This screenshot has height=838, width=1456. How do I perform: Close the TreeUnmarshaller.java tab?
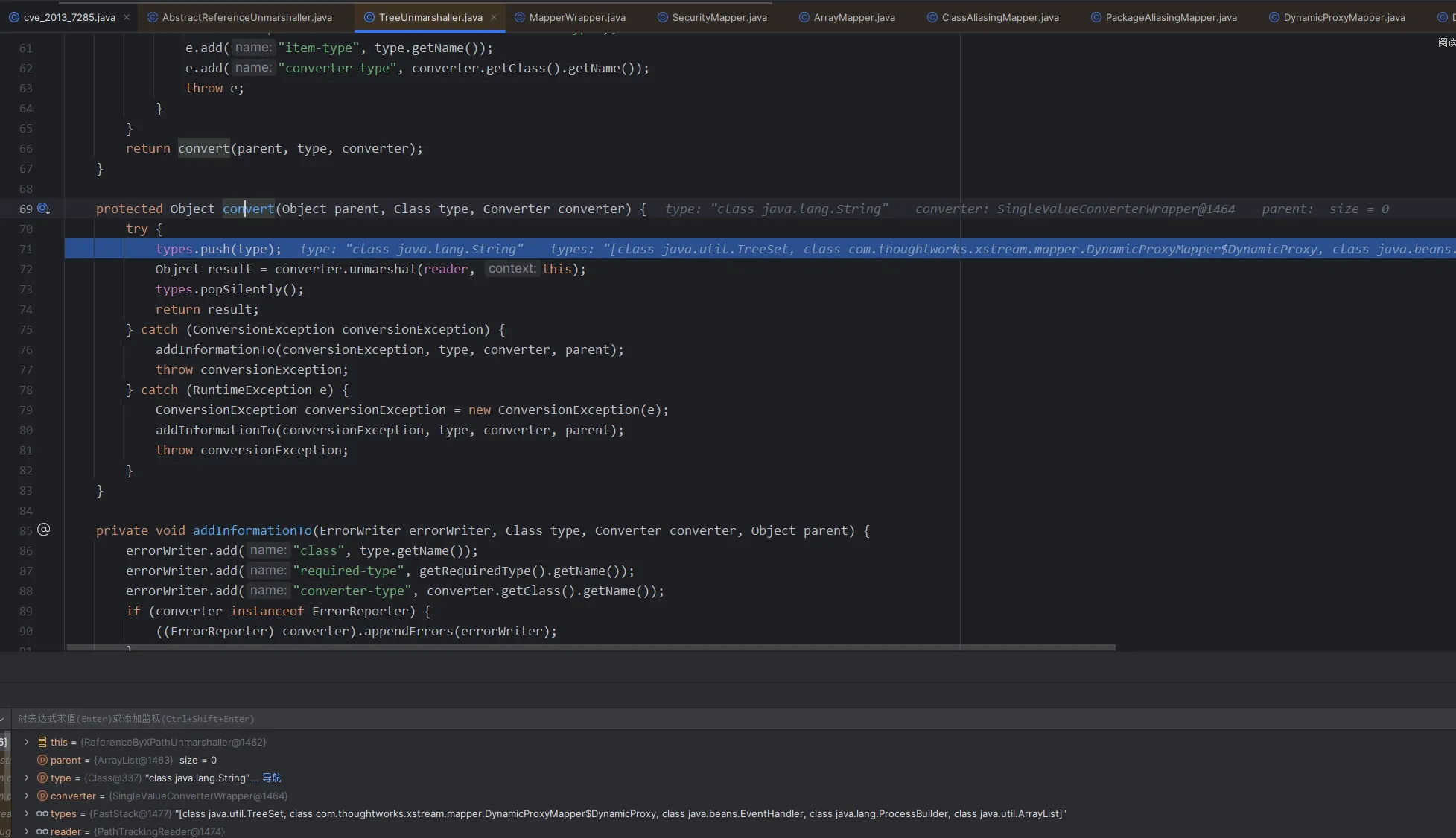[494, 17]
